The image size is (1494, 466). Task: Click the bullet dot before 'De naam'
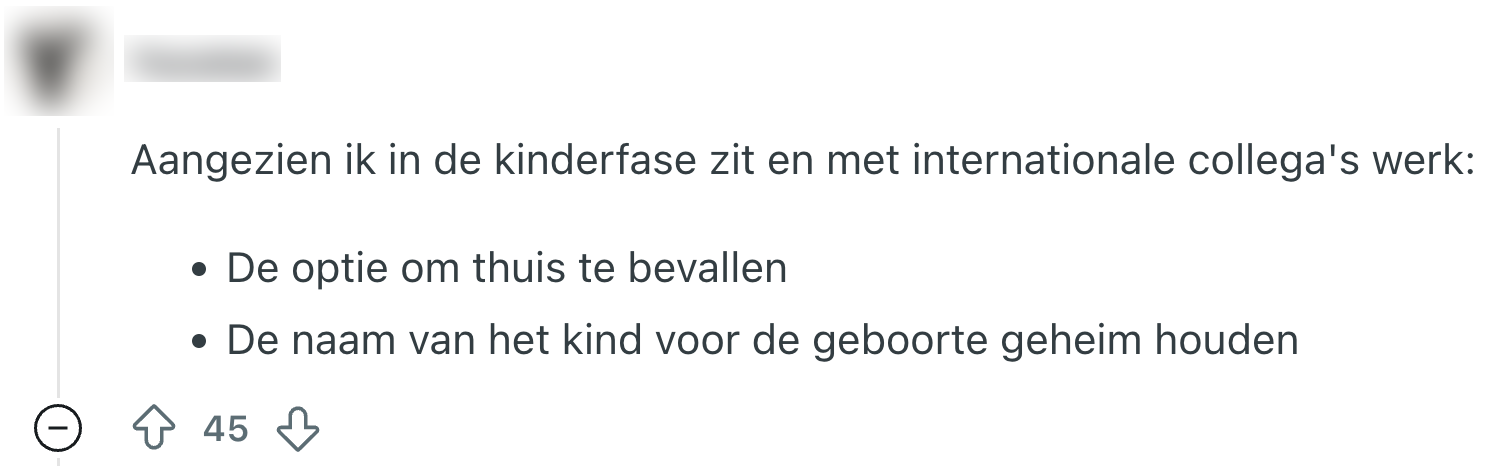(x=201, y=342)
